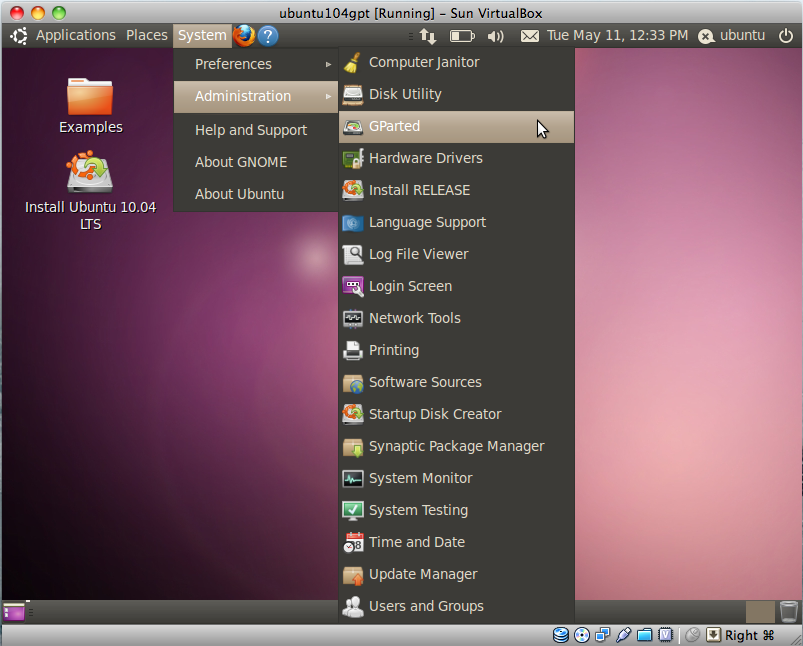
Task: Click the Language Support flag icon
Action: coord(353,222)
